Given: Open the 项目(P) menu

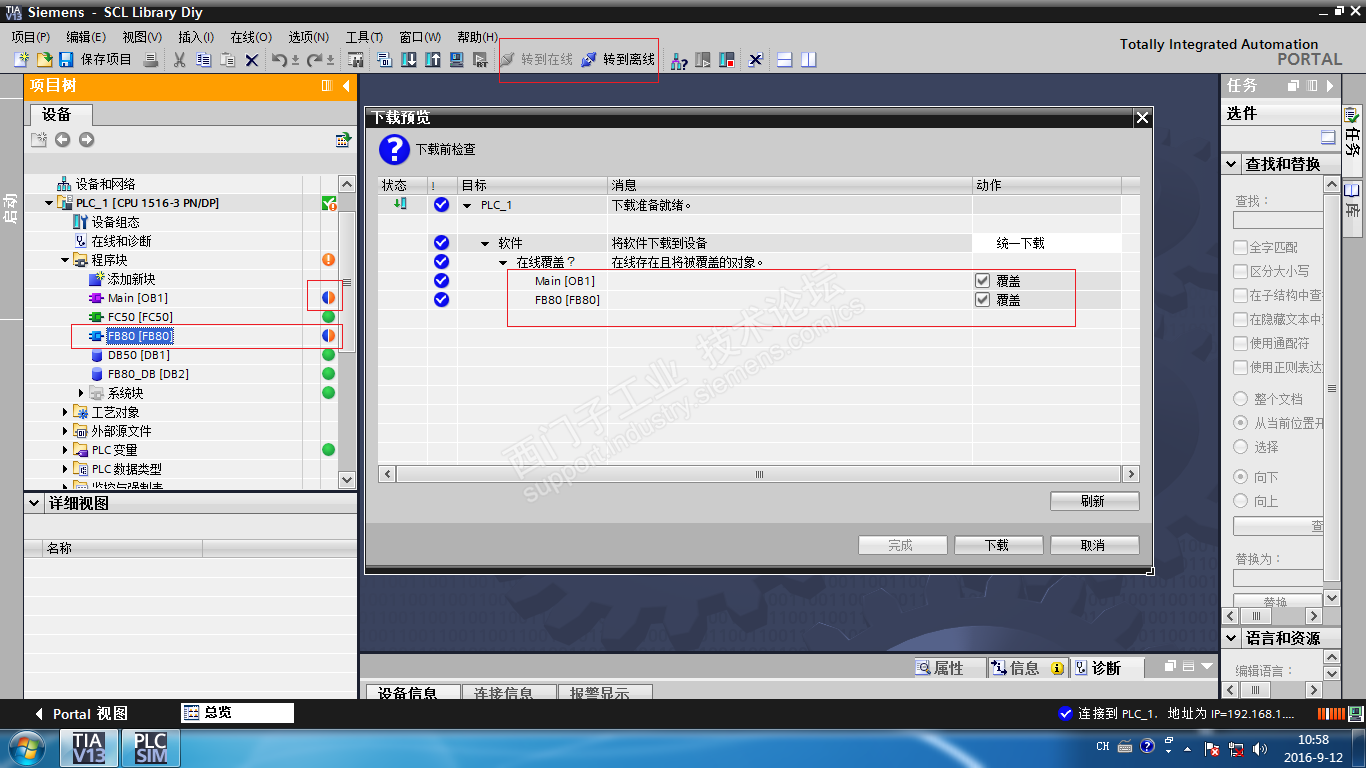Looking at the screenshot, I should tap(31, 37).
